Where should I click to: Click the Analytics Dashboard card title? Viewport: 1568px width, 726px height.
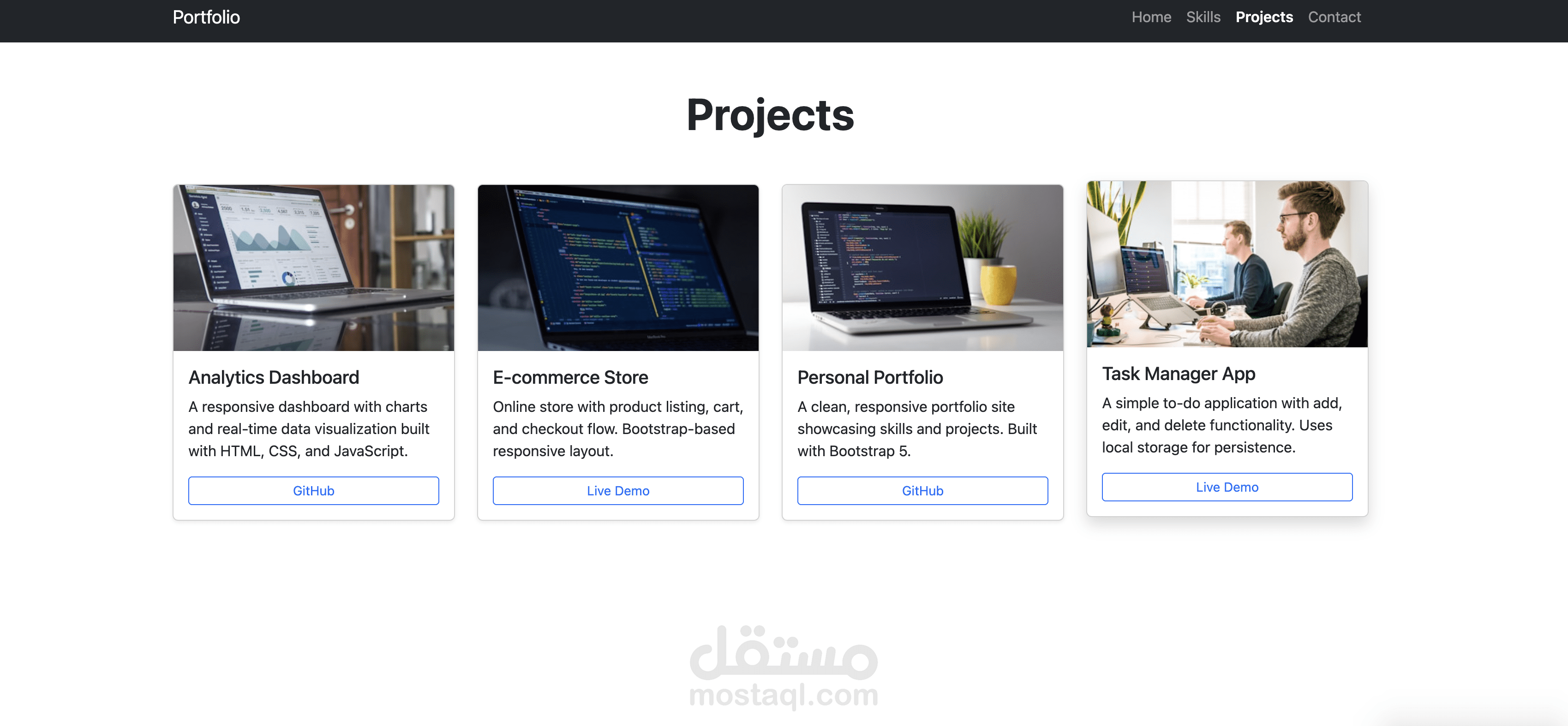(x=273, y=377)
